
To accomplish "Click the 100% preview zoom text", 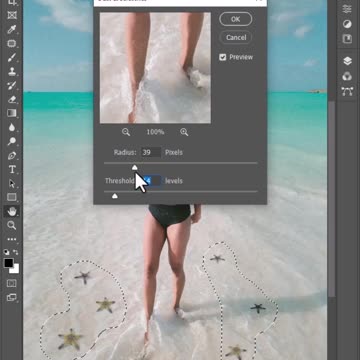I will (x=155, y=132).
